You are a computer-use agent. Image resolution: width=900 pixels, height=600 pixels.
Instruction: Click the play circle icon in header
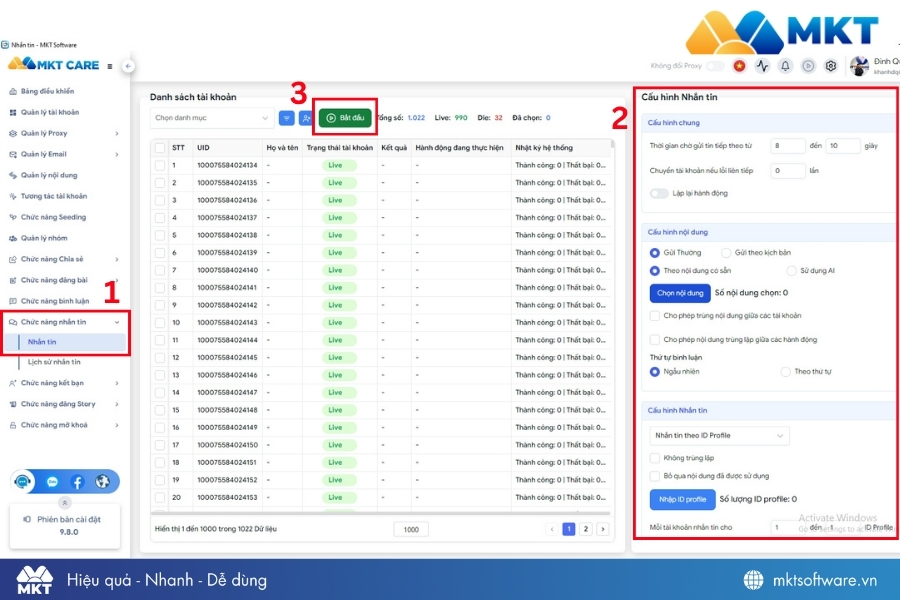coord(808,66)
